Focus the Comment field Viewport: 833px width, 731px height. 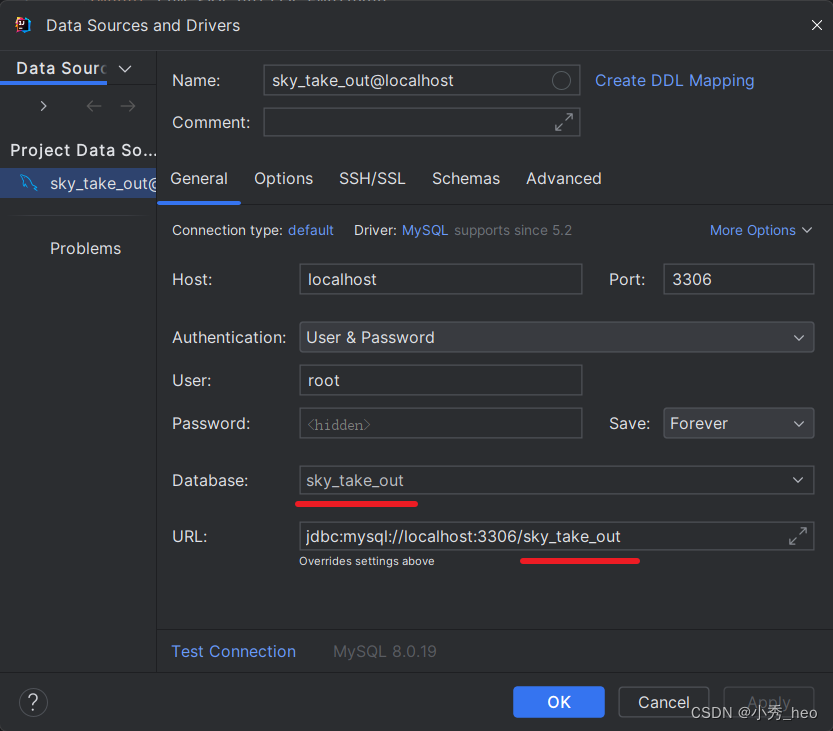pyautogui.click(x=422, y=122)
